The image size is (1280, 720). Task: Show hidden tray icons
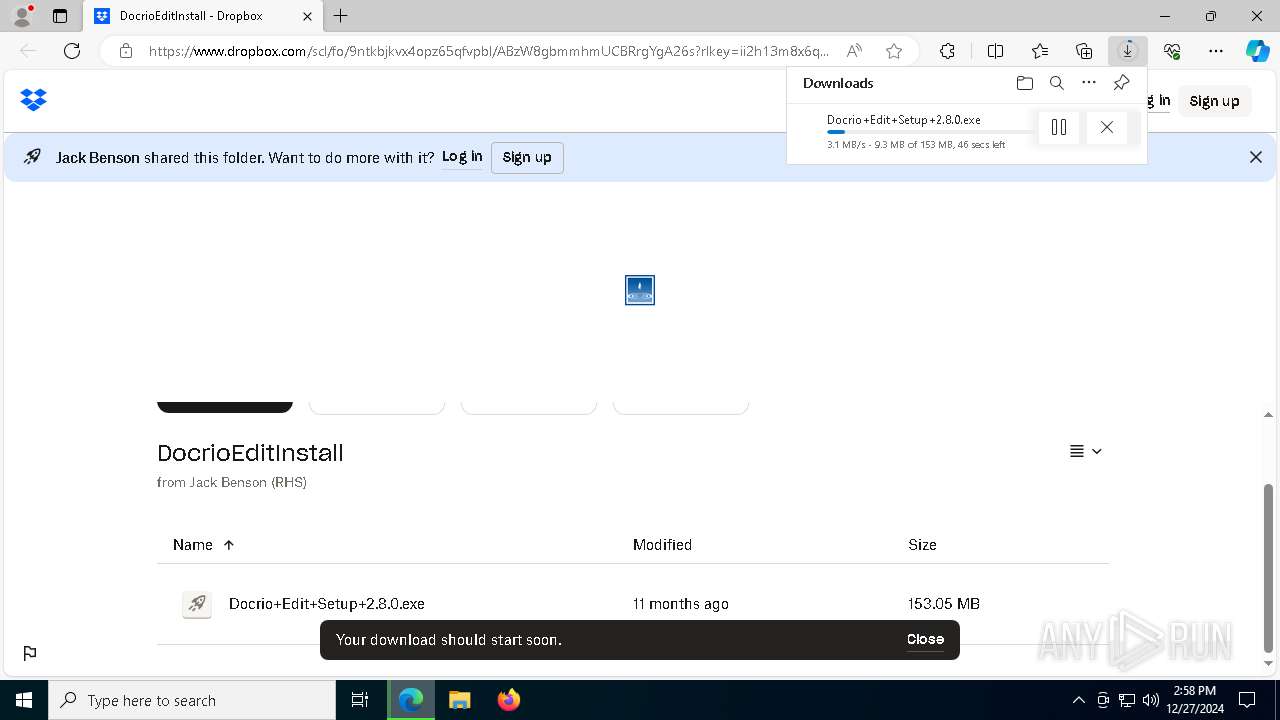point(1078,700)
